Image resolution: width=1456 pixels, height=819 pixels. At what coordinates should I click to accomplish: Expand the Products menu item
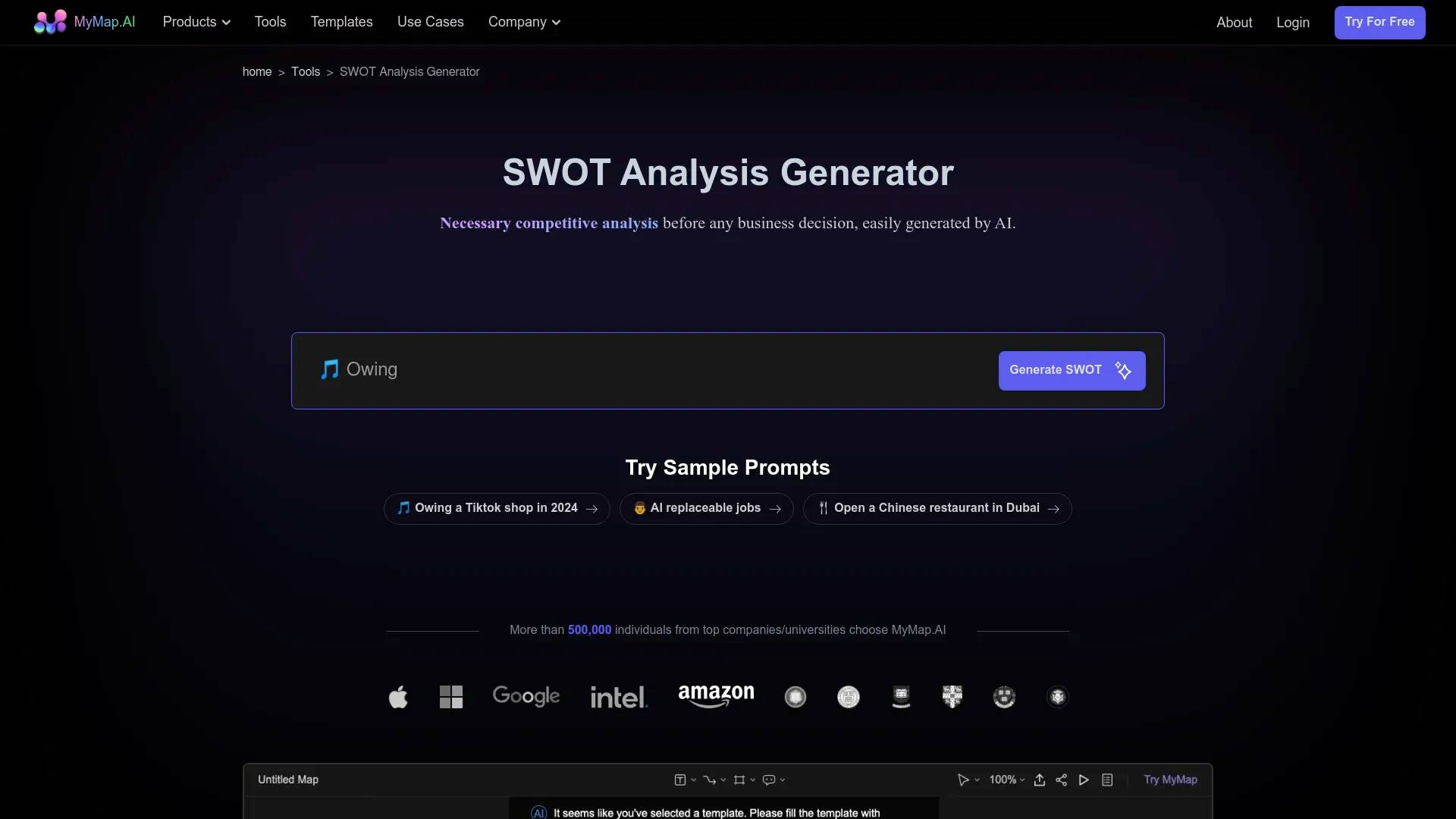197,22
